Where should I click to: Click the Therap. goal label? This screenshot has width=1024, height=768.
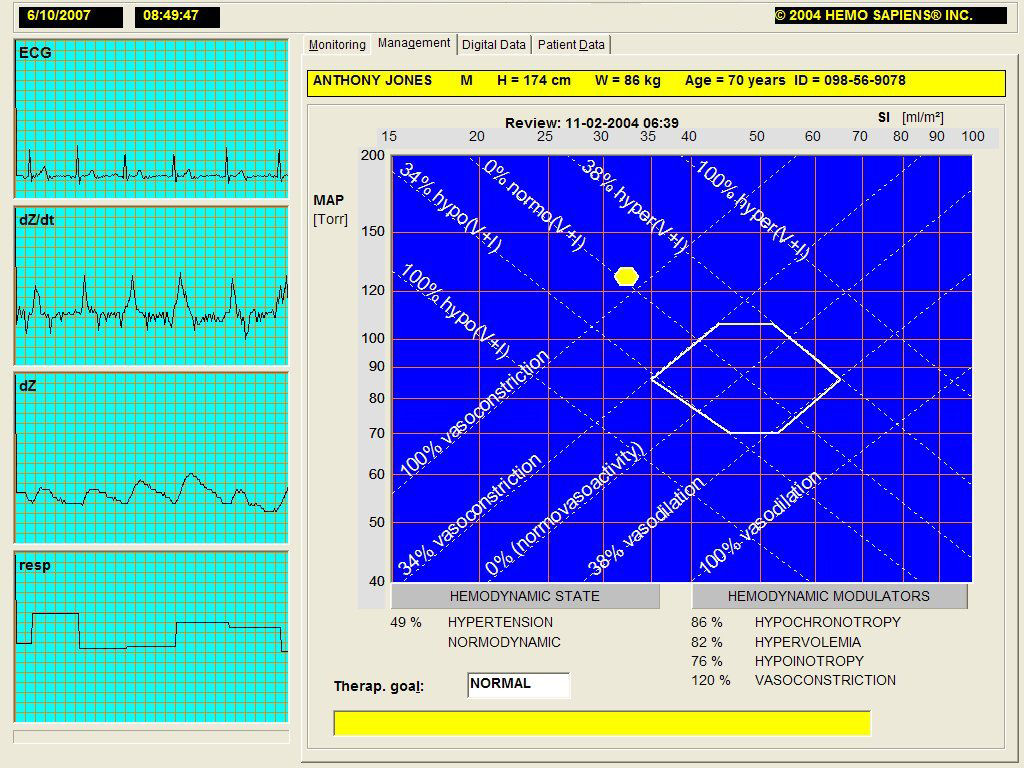[x=379, y=686]
